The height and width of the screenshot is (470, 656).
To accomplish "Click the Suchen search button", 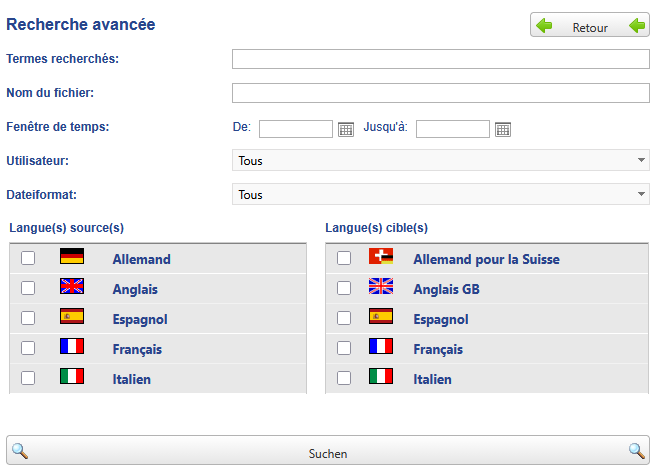I will (328, 452).
